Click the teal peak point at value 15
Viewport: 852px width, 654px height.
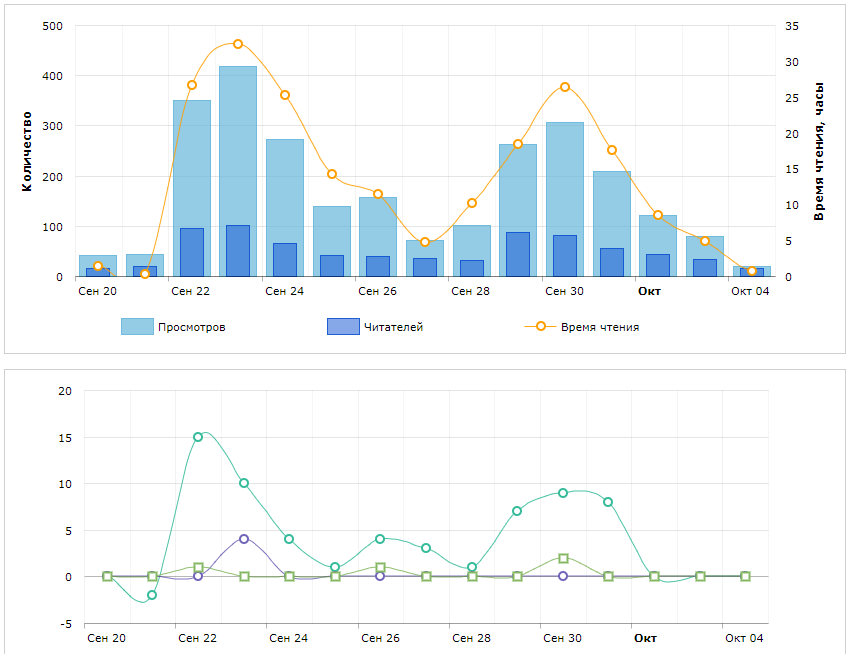198,437
